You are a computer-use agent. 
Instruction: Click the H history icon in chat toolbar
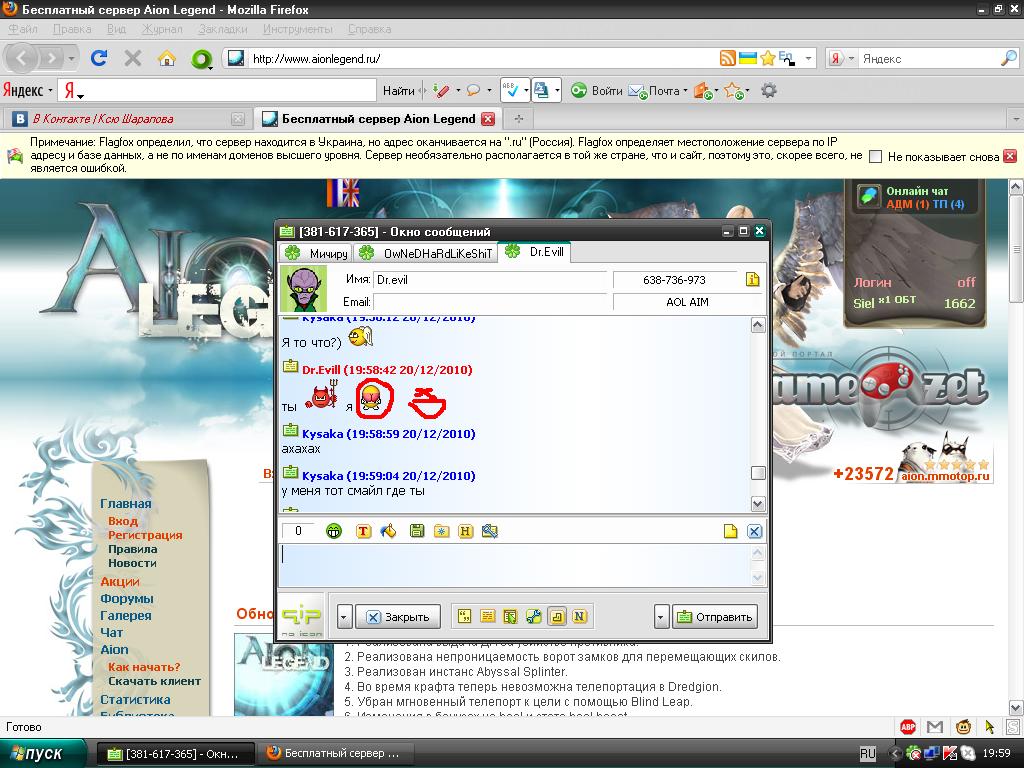465,532
